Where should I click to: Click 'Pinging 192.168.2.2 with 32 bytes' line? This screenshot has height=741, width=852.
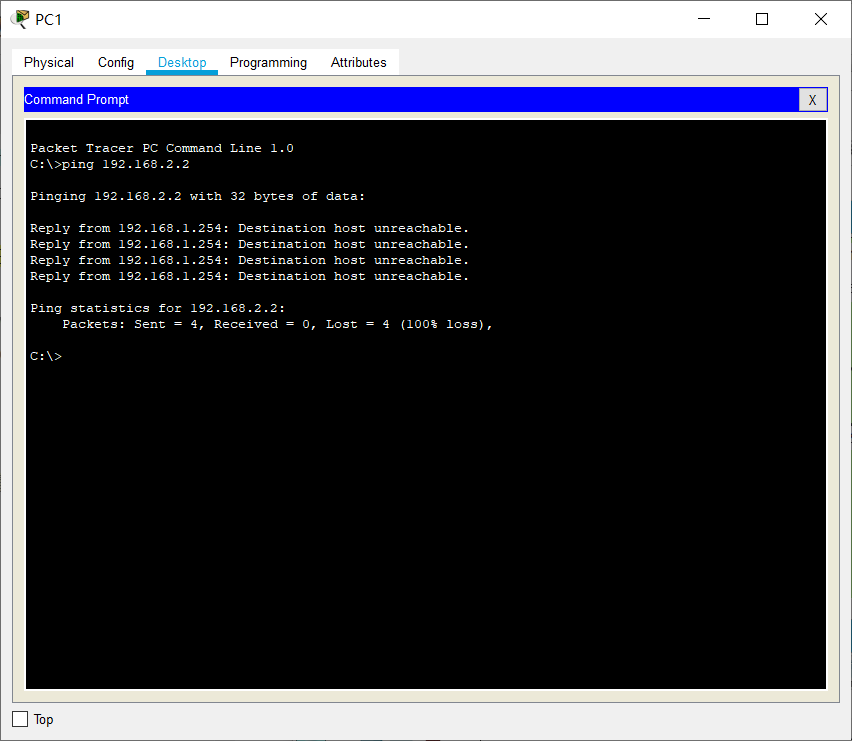pos(198,196)
